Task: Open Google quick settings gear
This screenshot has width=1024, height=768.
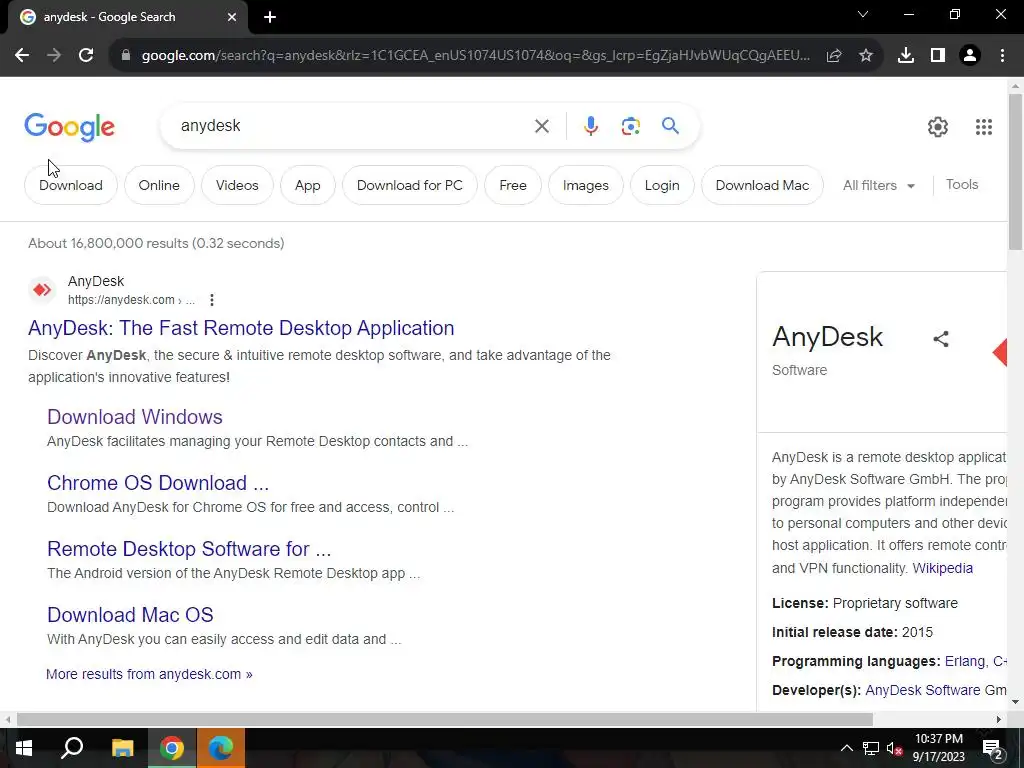Action: [938, 127]
